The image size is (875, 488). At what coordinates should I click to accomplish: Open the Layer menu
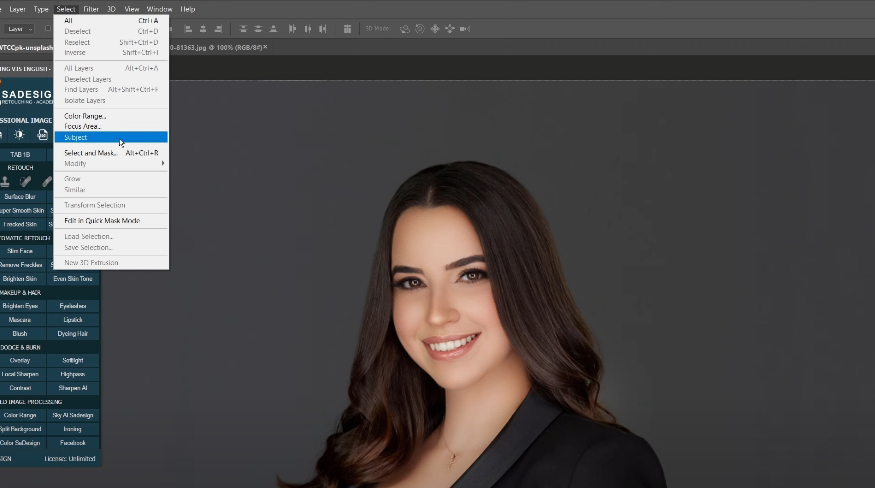[17, 9]
